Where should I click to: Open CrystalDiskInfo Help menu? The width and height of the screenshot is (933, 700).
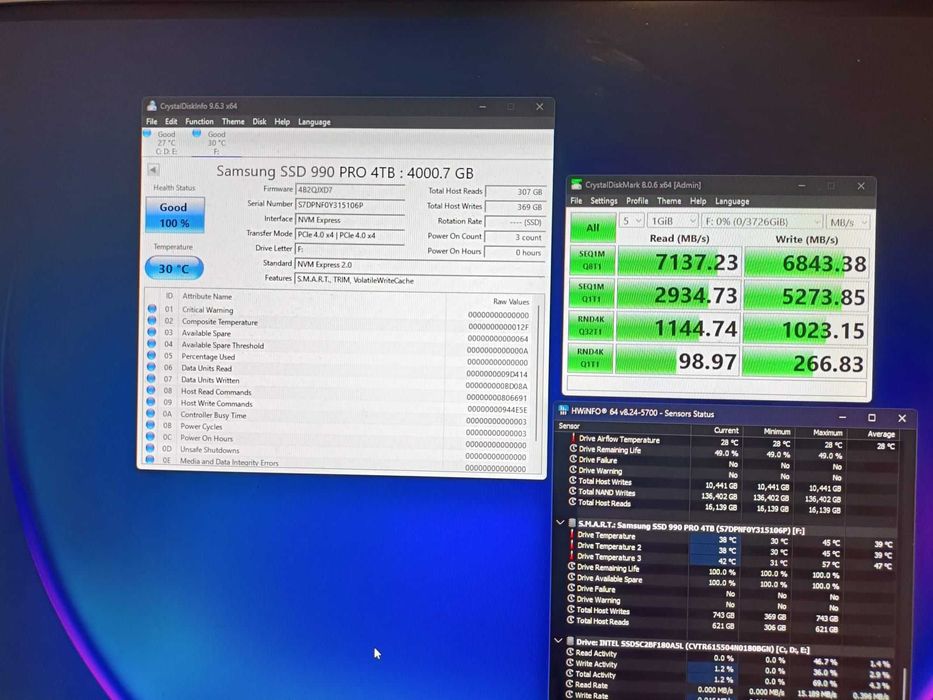point(282,121)
